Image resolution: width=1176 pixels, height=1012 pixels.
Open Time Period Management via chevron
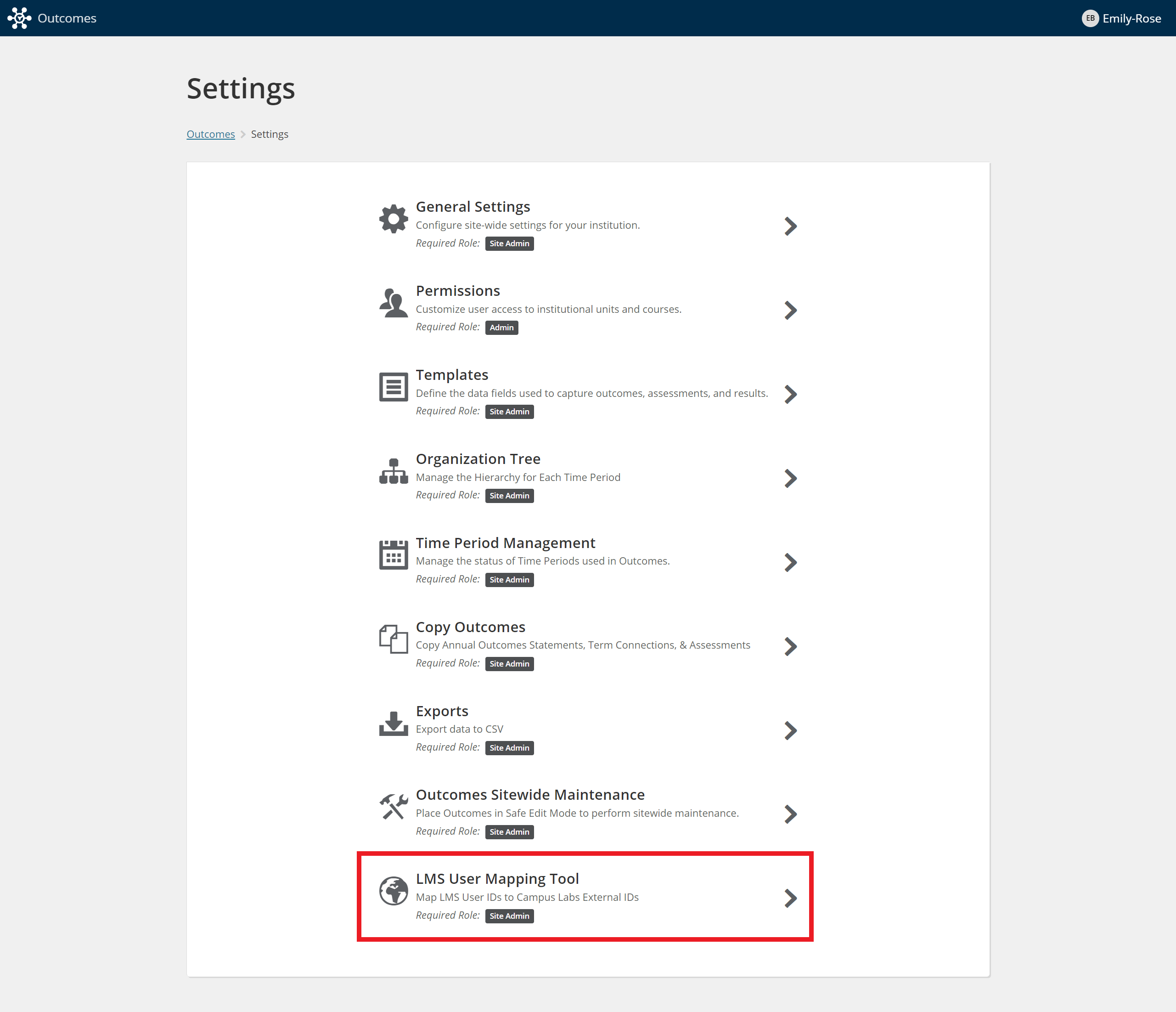[x=790, y=562]
